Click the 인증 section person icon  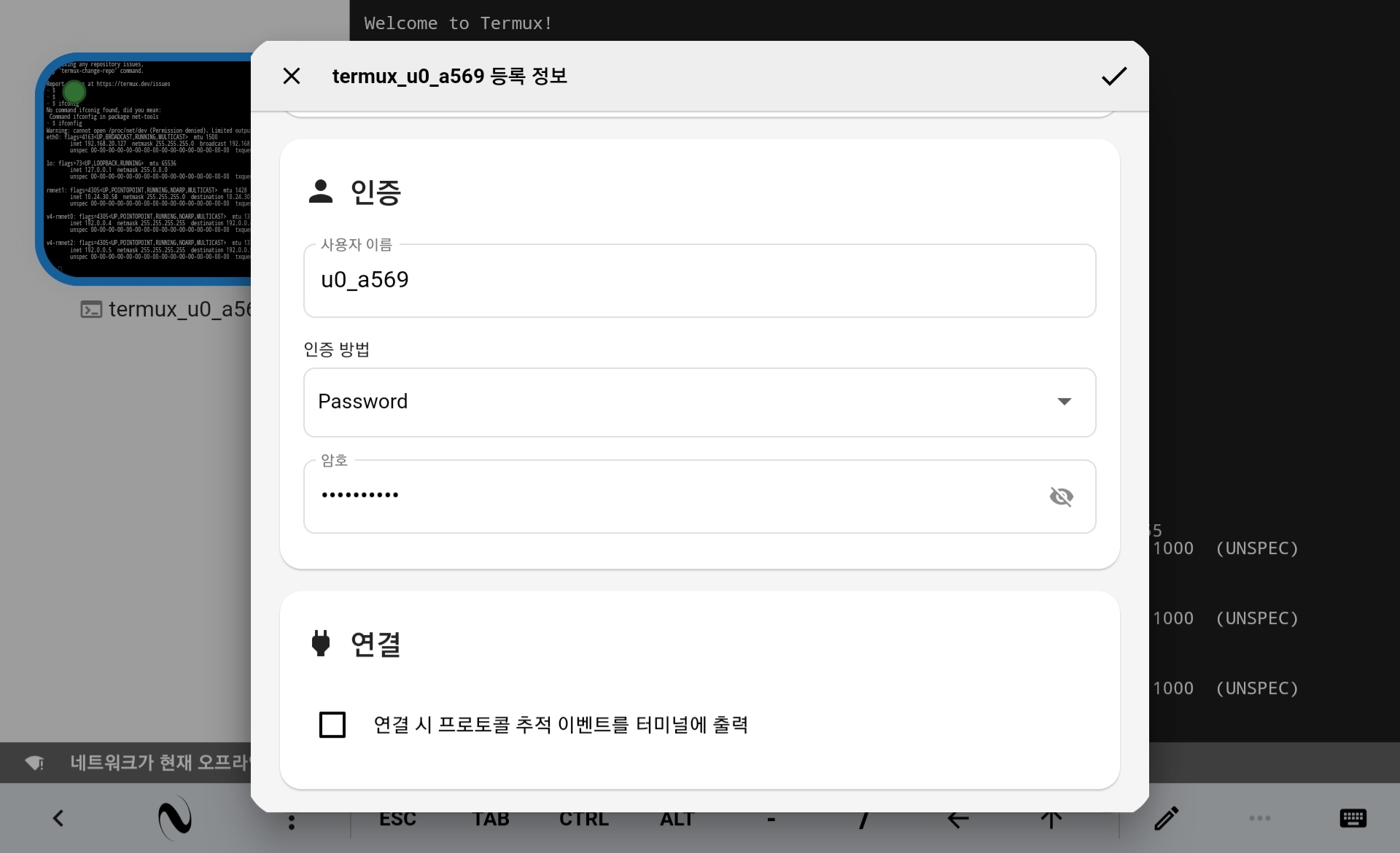(x=321, y=192)
